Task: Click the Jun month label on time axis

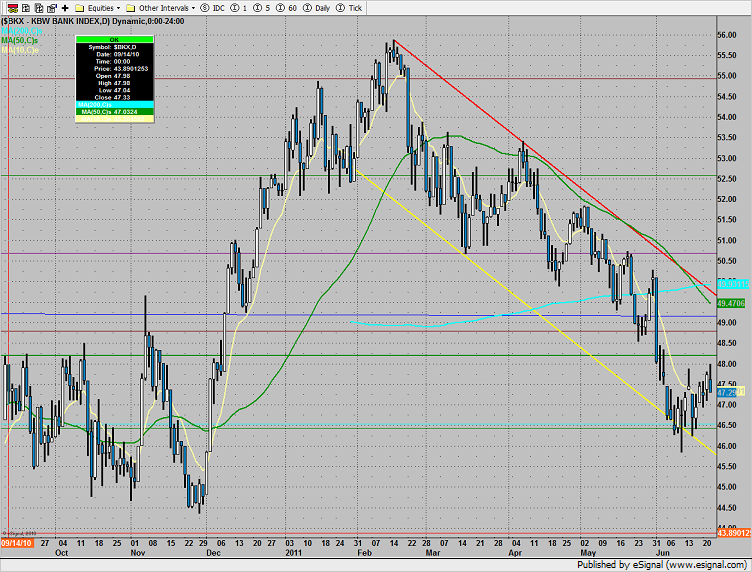Action: click(663, 553)
